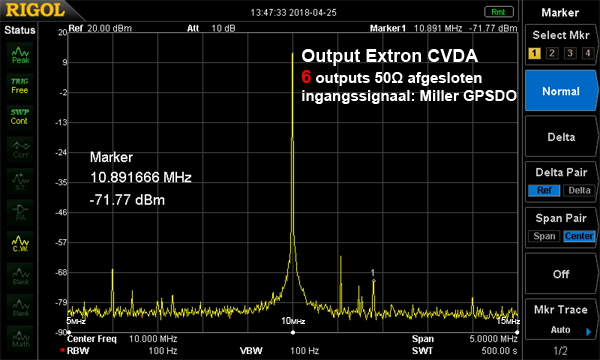Click the second Blank trace icon
The width and height of the screenshot is (600, 360).
point(20,307)
